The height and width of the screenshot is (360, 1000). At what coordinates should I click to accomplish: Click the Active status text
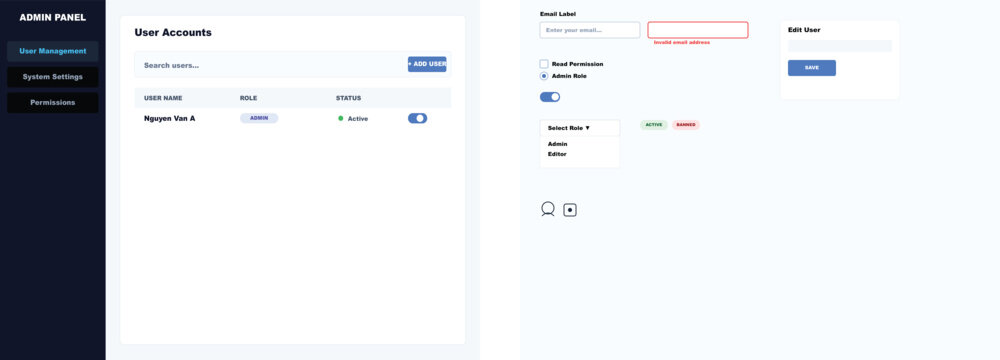[358, 119]
